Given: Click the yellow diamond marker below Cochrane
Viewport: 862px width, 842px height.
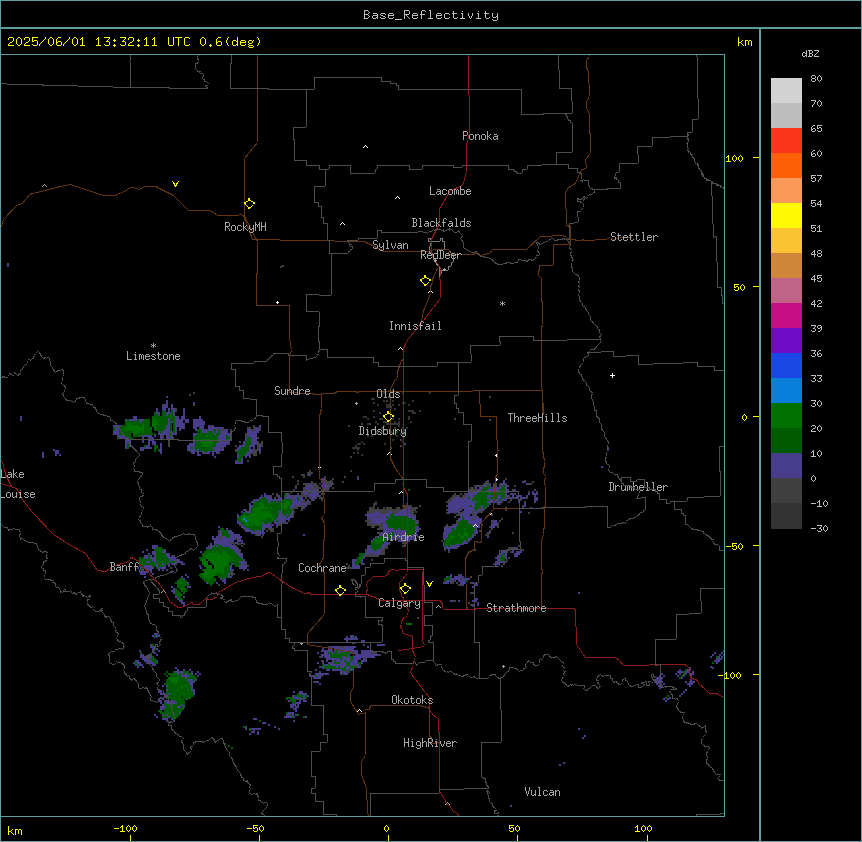Looking at the screenshot, I should [340, 590].
